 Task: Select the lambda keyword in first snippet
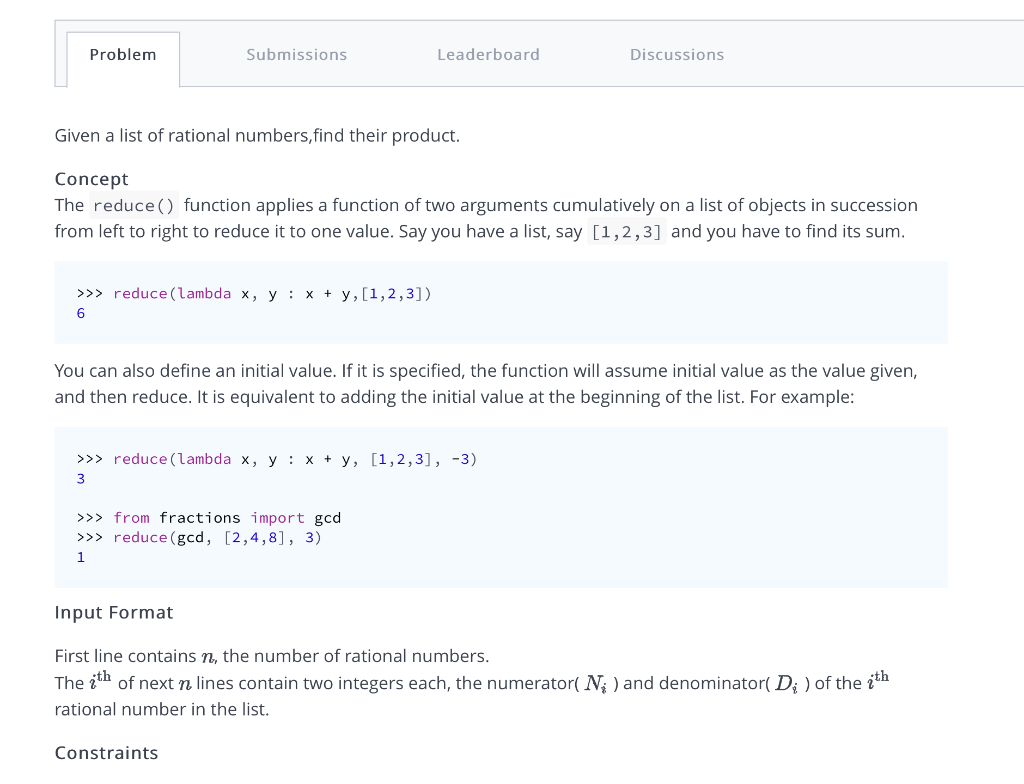point(204,293)
